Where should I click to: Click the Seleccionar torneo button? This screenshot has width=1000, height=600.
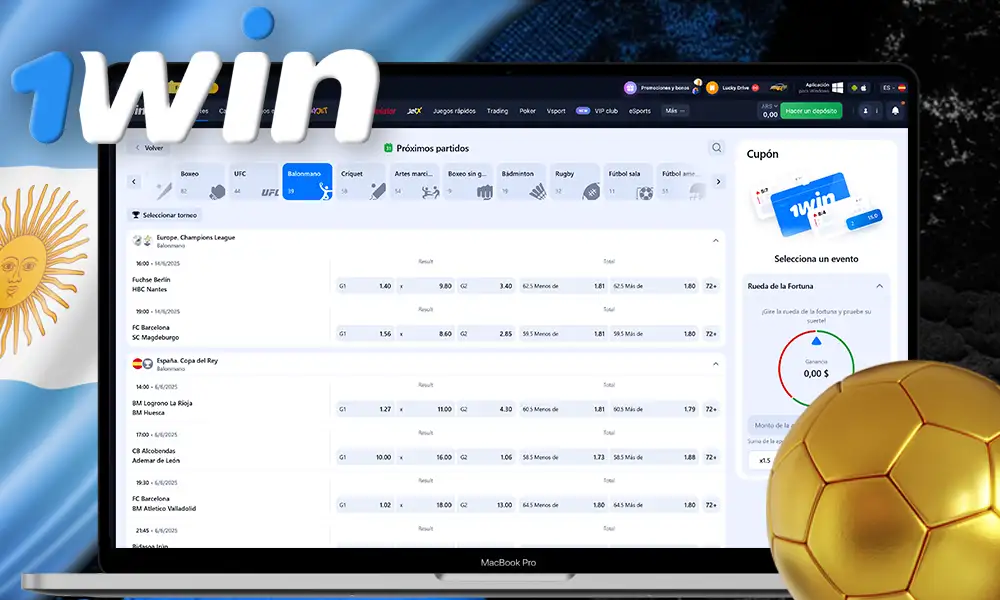[x=165, y=215]
